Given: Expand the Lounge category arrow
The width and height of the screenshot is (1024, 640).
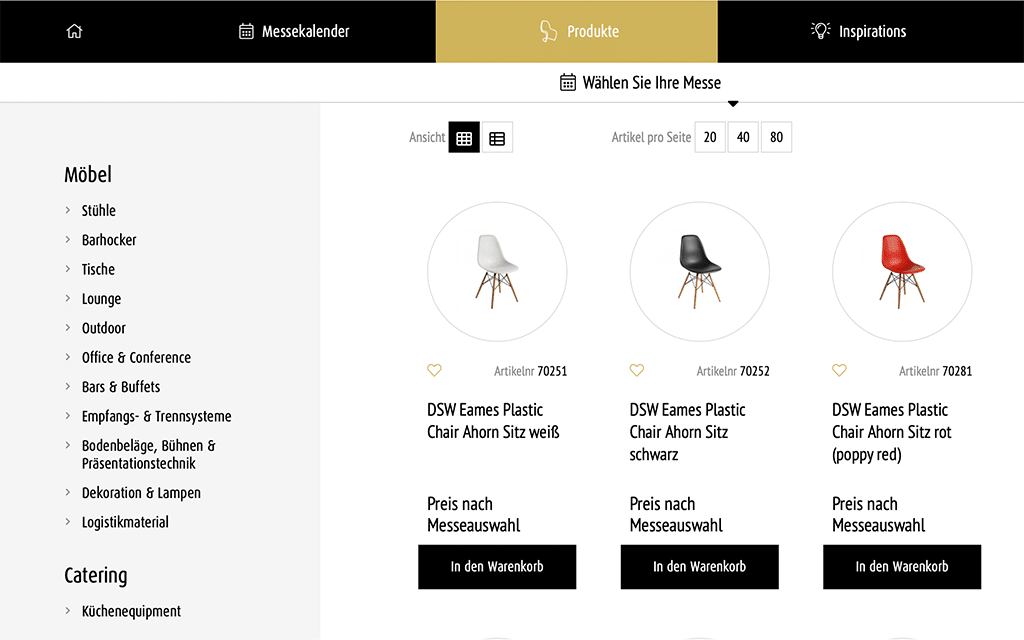Looking at the screenshot, I should tap(68, 298).
